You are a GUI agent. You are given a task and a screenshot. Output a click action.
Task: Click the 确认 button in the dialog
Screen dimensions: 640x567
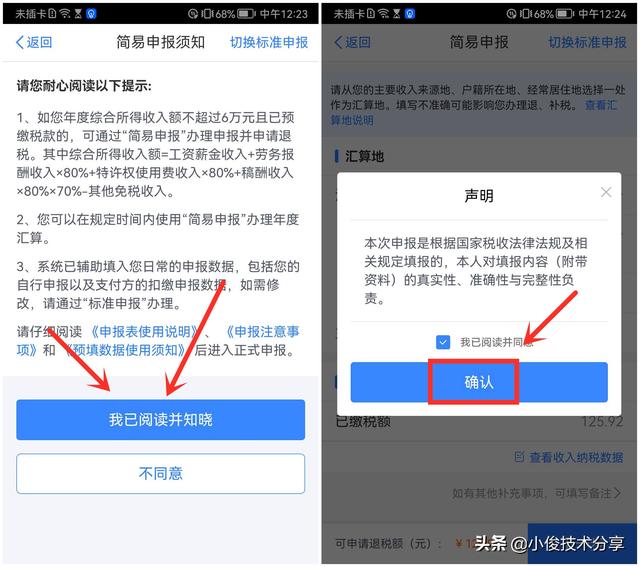(x=479, y=382)
